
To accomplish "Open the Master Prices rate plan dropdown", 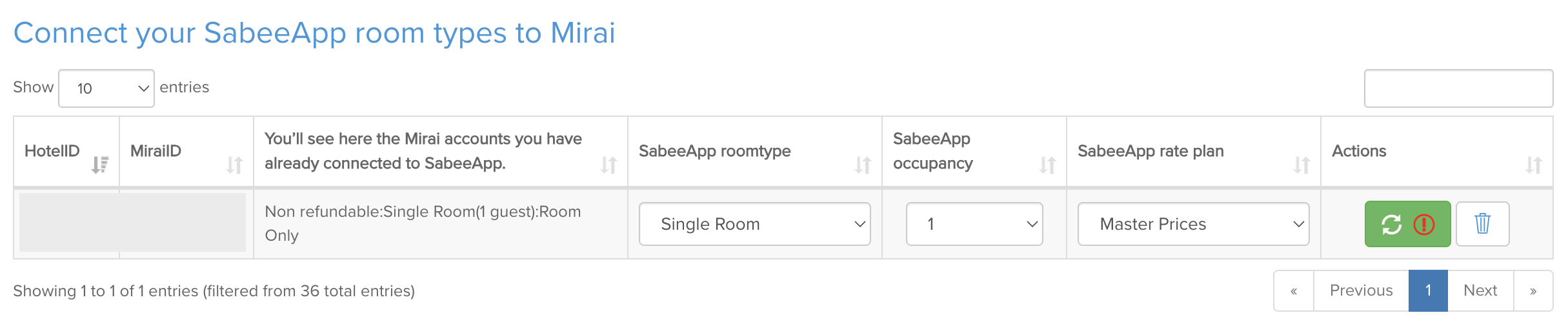I will (1193, 224).
